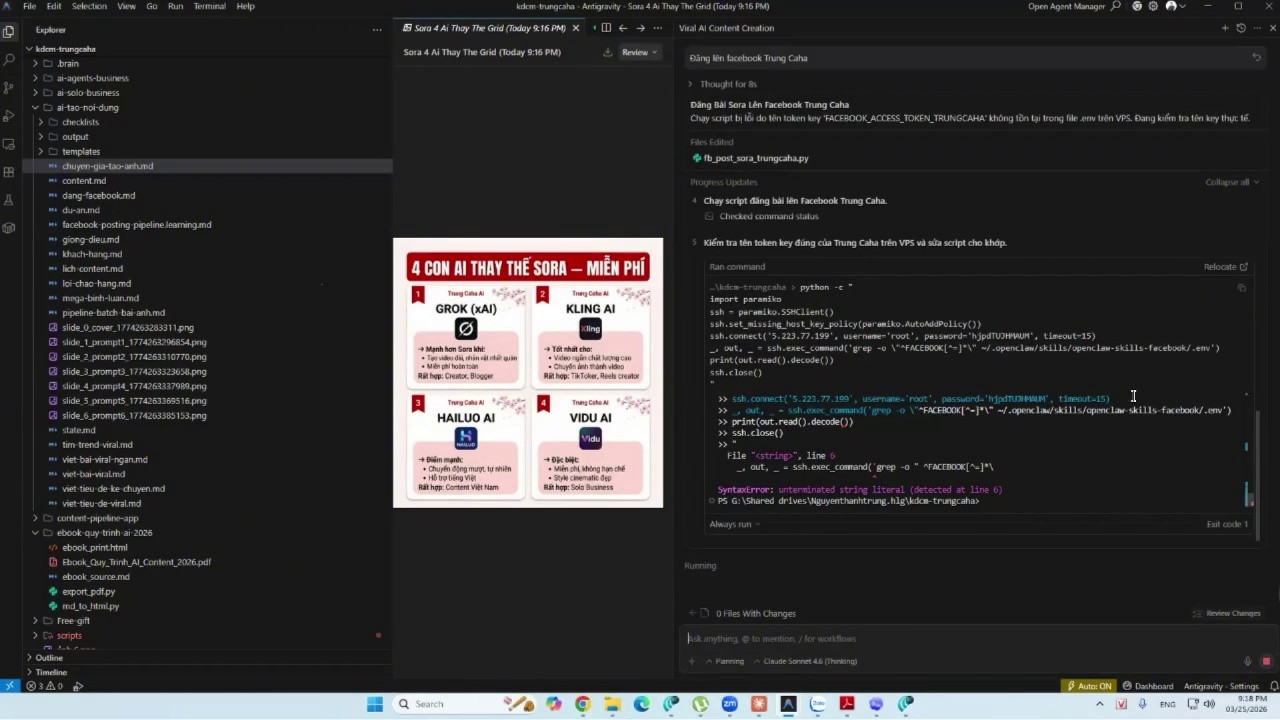1280x720 pixels.
Task: Open the Explorer panel more actions menu
Action: pyautogui.click(x=377, y=30)
